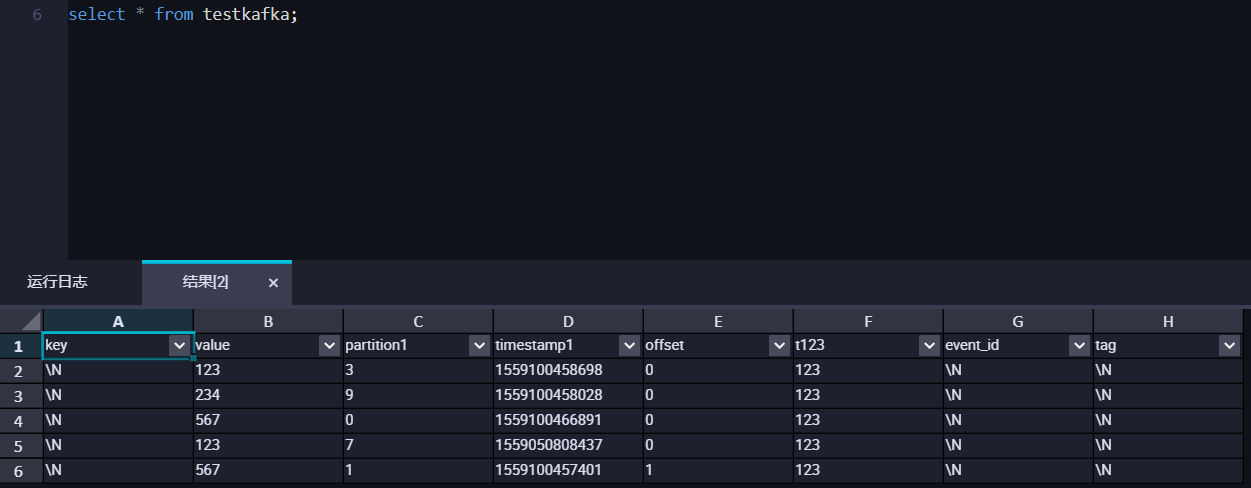Close the 结果[2] results tab
The width and height of the screenshot is (1251, 488).
pyautogui.click(x=273, y=283)
